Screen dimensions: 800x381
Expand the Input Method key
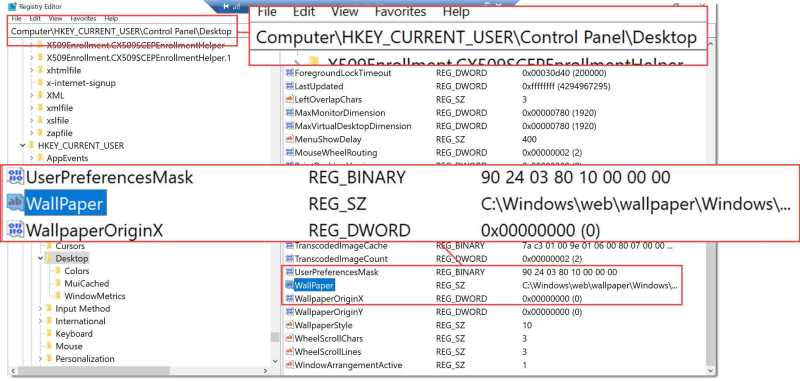tap(40, 309)
